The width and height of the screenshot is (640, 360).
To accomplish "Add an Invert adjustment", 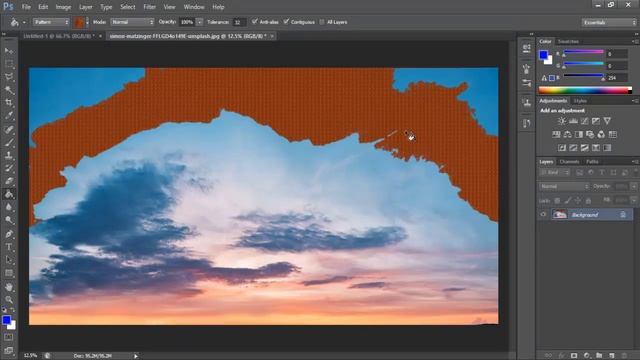I will click(x=562, y=148).
